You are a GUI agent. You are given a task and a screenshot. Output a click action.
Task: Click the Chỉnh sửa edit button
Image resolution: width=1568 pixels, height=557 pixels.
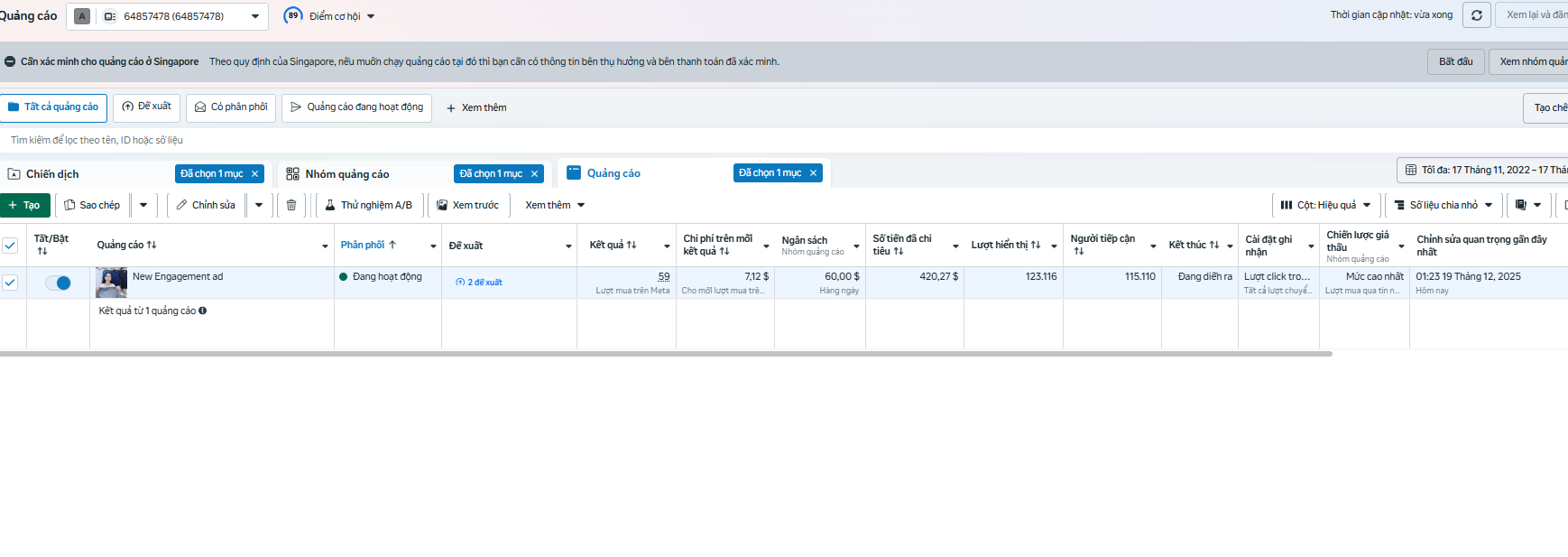pos(206,205)
